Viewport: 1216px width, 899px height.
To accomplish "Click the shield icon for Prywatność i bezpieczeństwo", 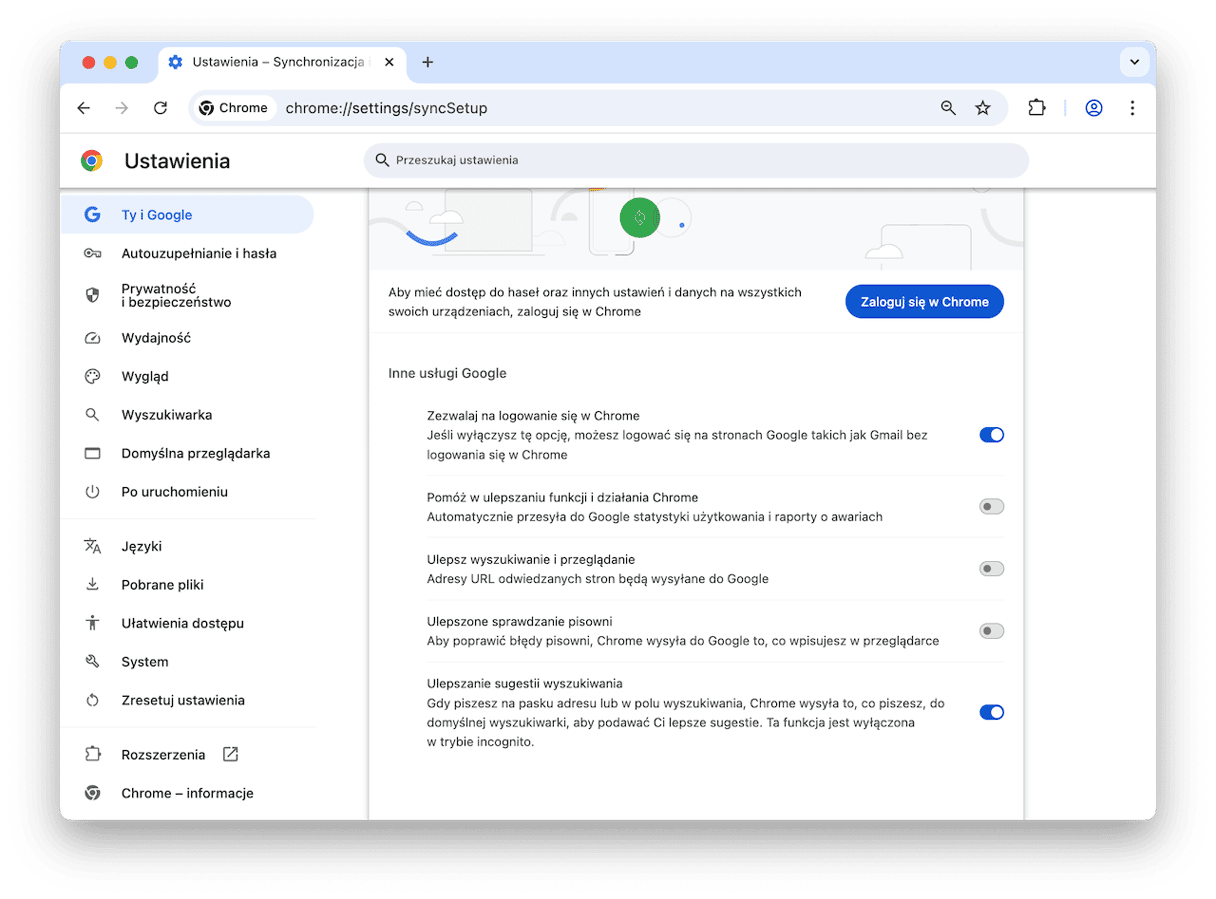I will click(92, 295).
